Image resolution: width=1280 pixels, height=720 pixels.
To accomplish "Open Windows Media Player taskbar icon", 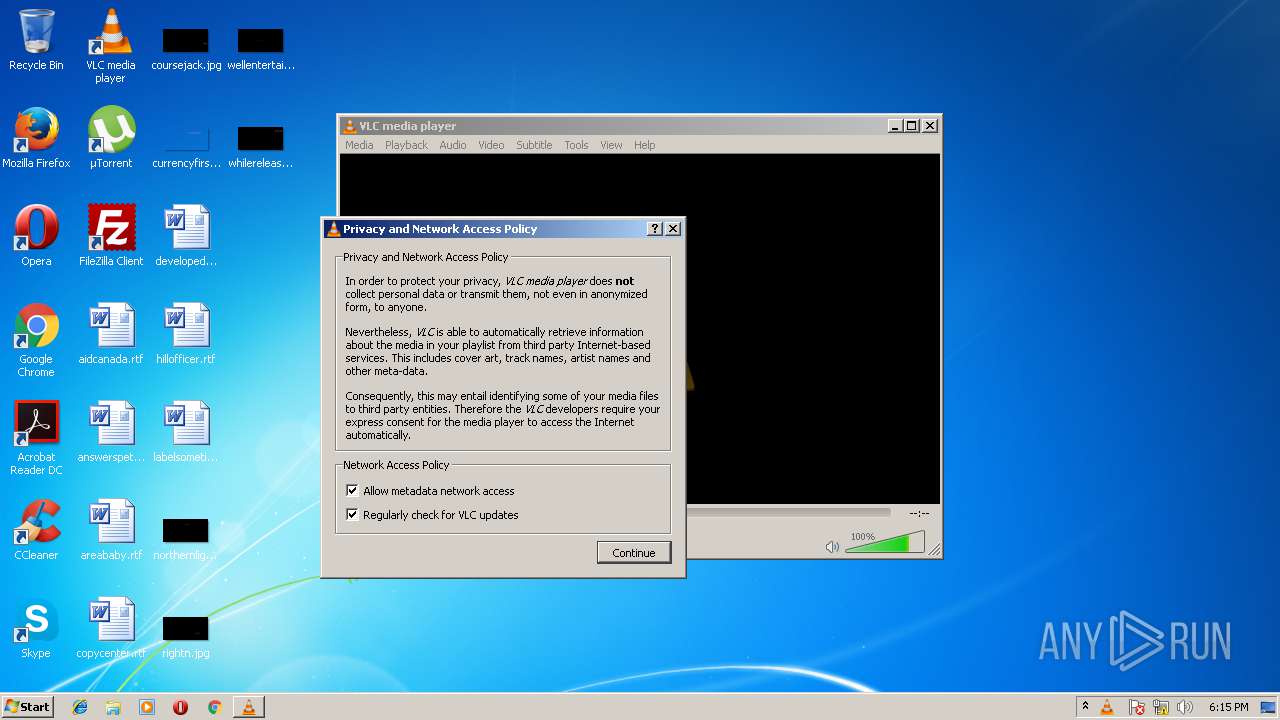I will point(147,707).
